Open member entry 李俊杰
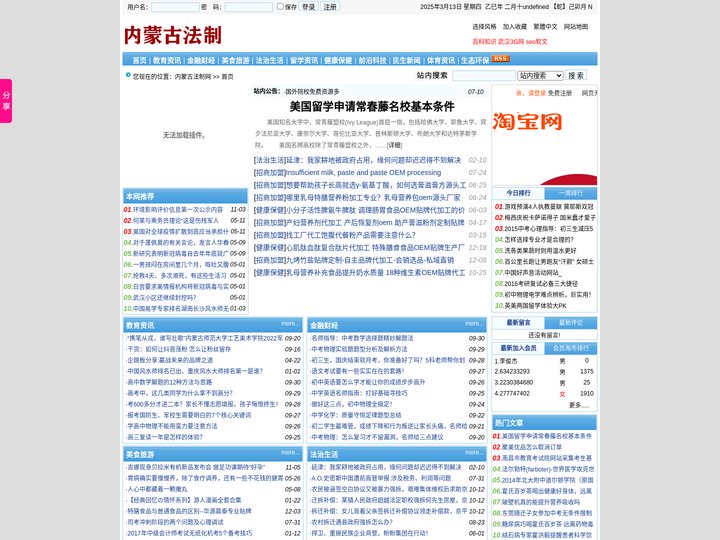 click(508, 361)
